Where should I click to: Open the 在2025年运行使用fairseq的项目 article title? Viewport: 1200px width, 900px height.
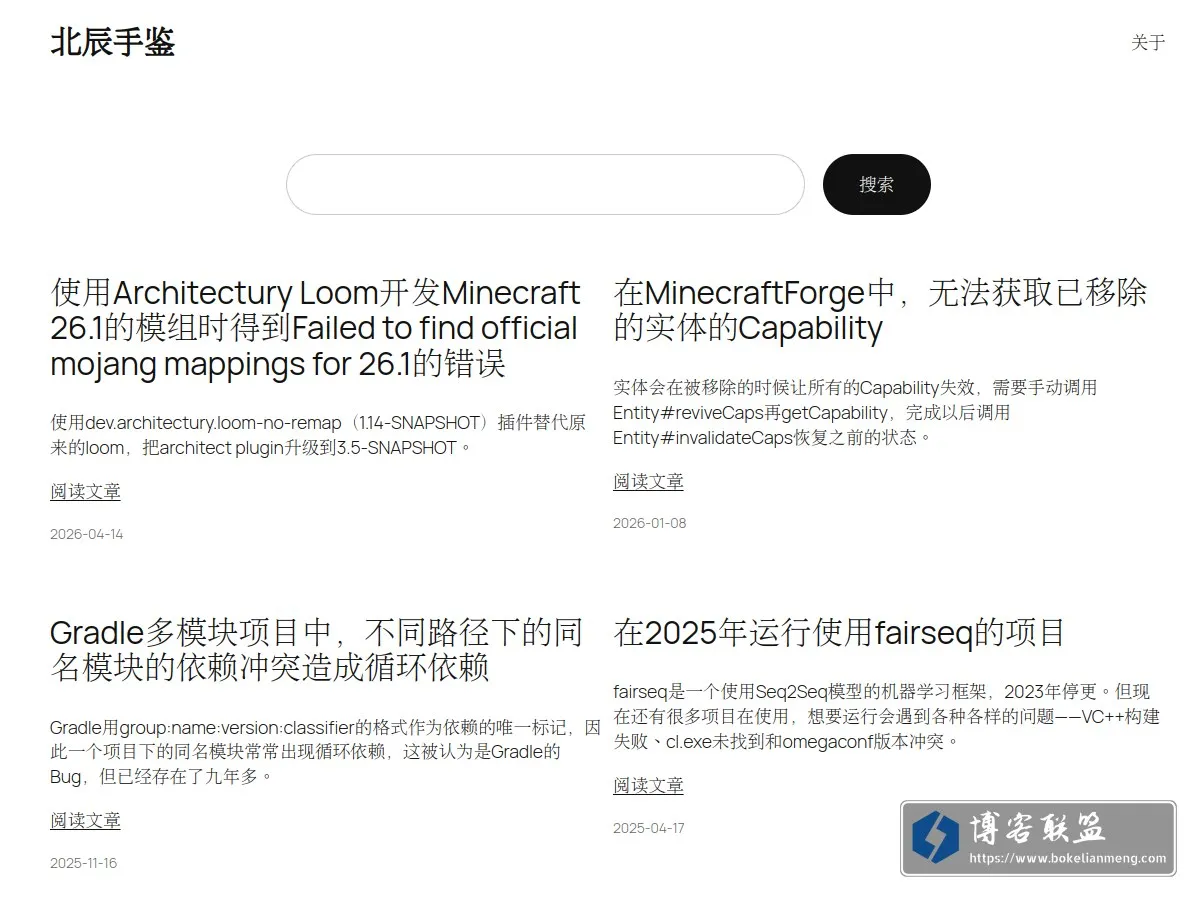[x=839, y=633]
